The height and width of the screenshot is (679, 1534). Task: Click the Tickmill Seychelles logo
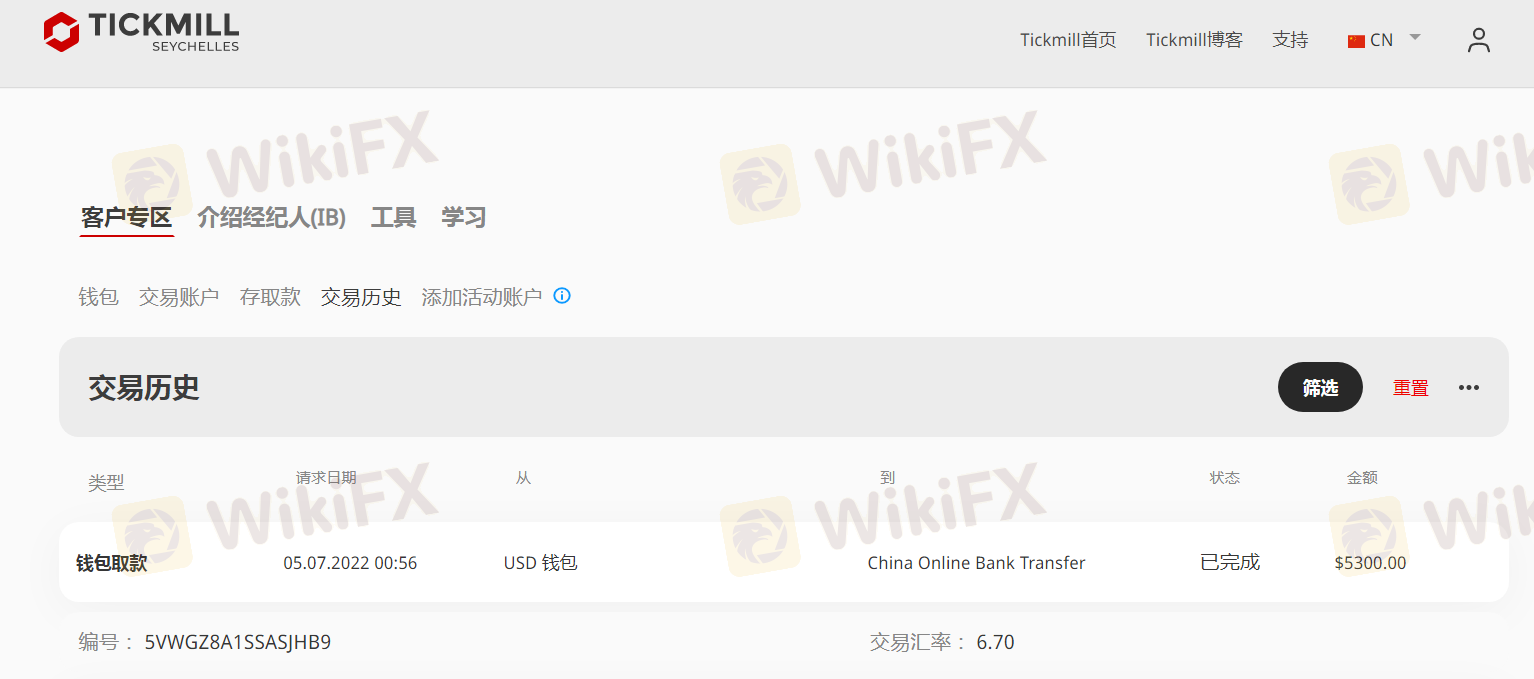141,32
